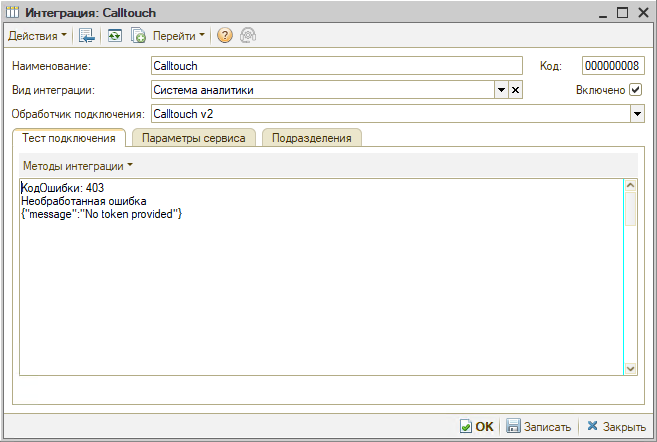Open the Обработчик подключения dropdown list
This screenshot has height=442, width=657.
tap(637, 114)
